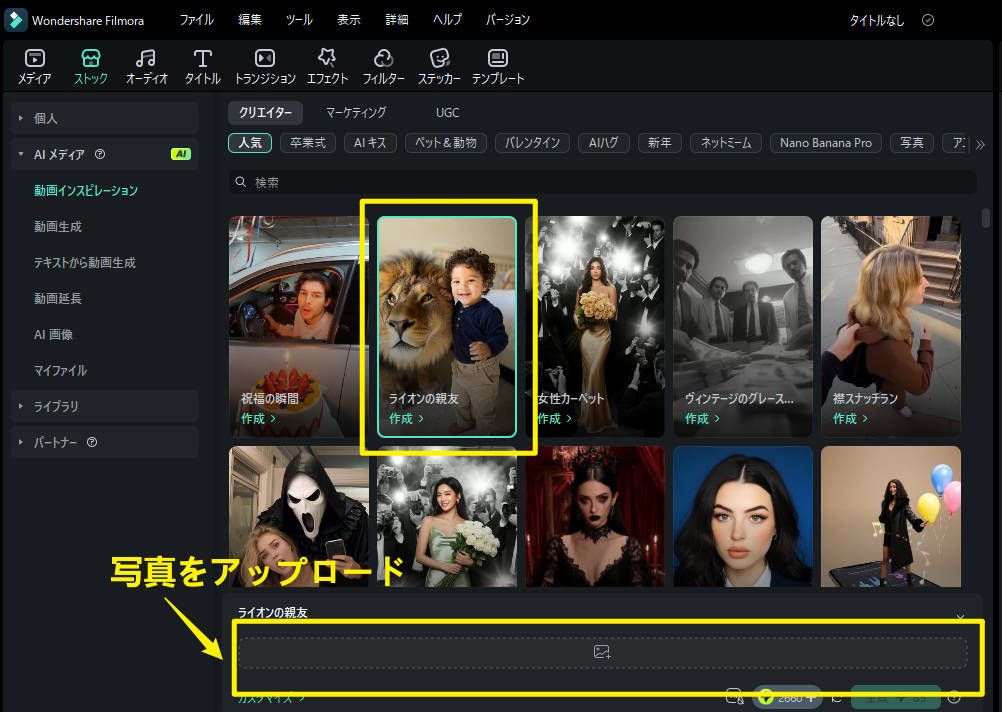Switch to the マーケティング tab
1002x712 pixels.
click(357, 113)
